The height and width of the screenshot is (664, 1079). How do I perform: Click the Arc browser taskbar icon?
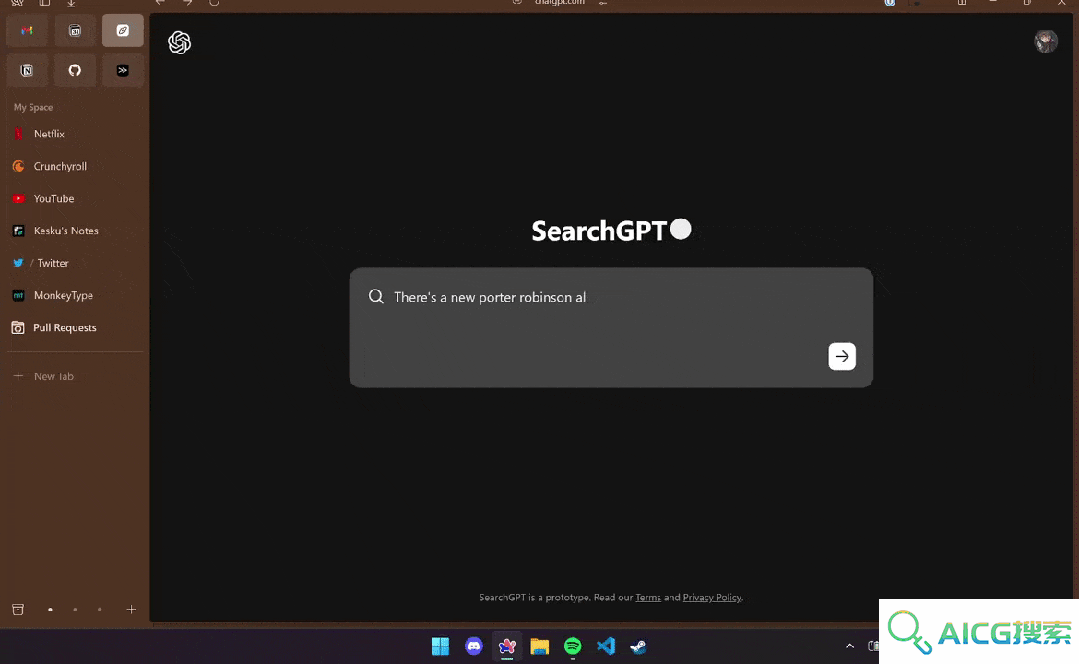point(507,646)
